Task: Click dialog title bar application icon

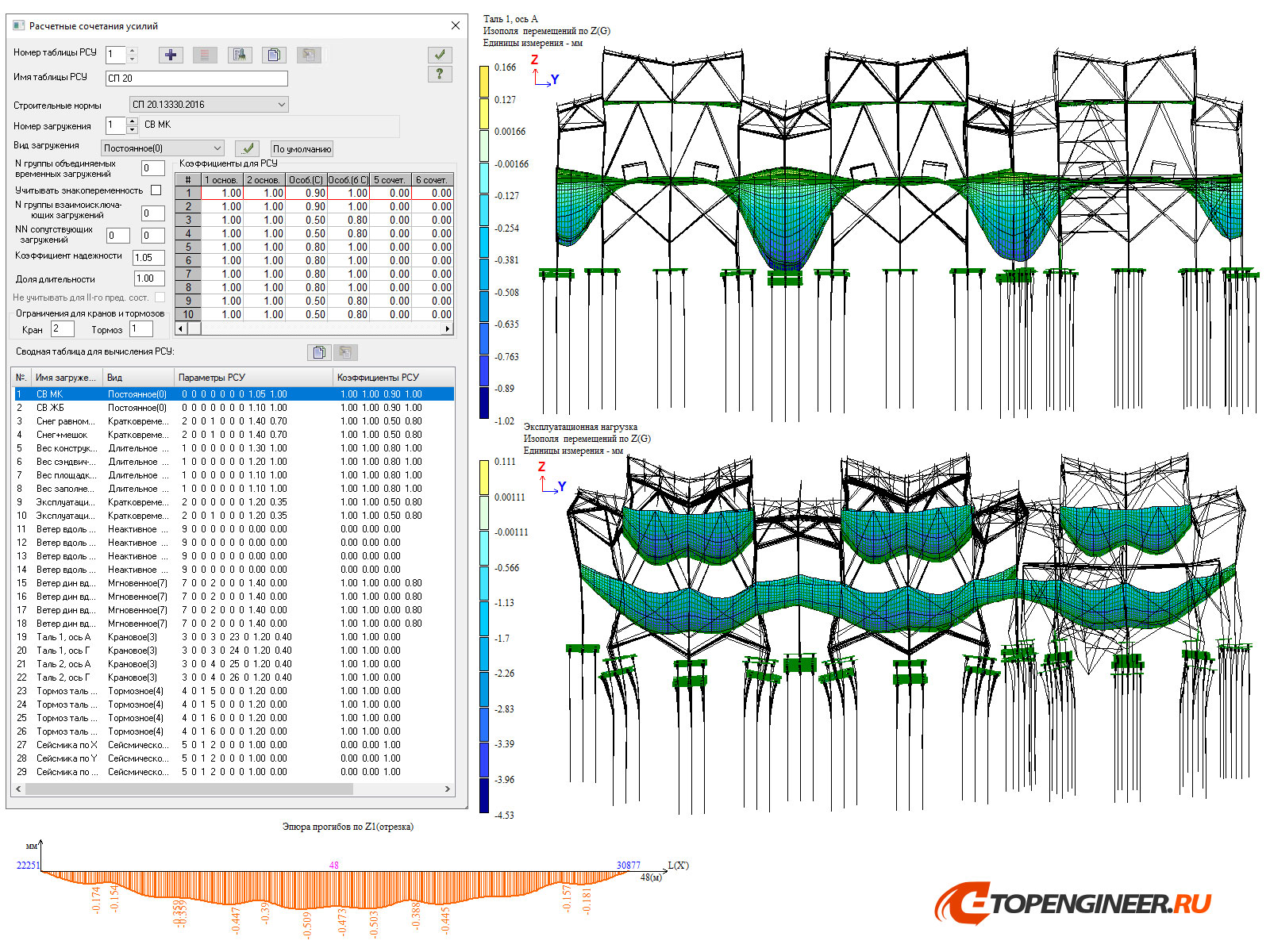Action: [19, 25]
